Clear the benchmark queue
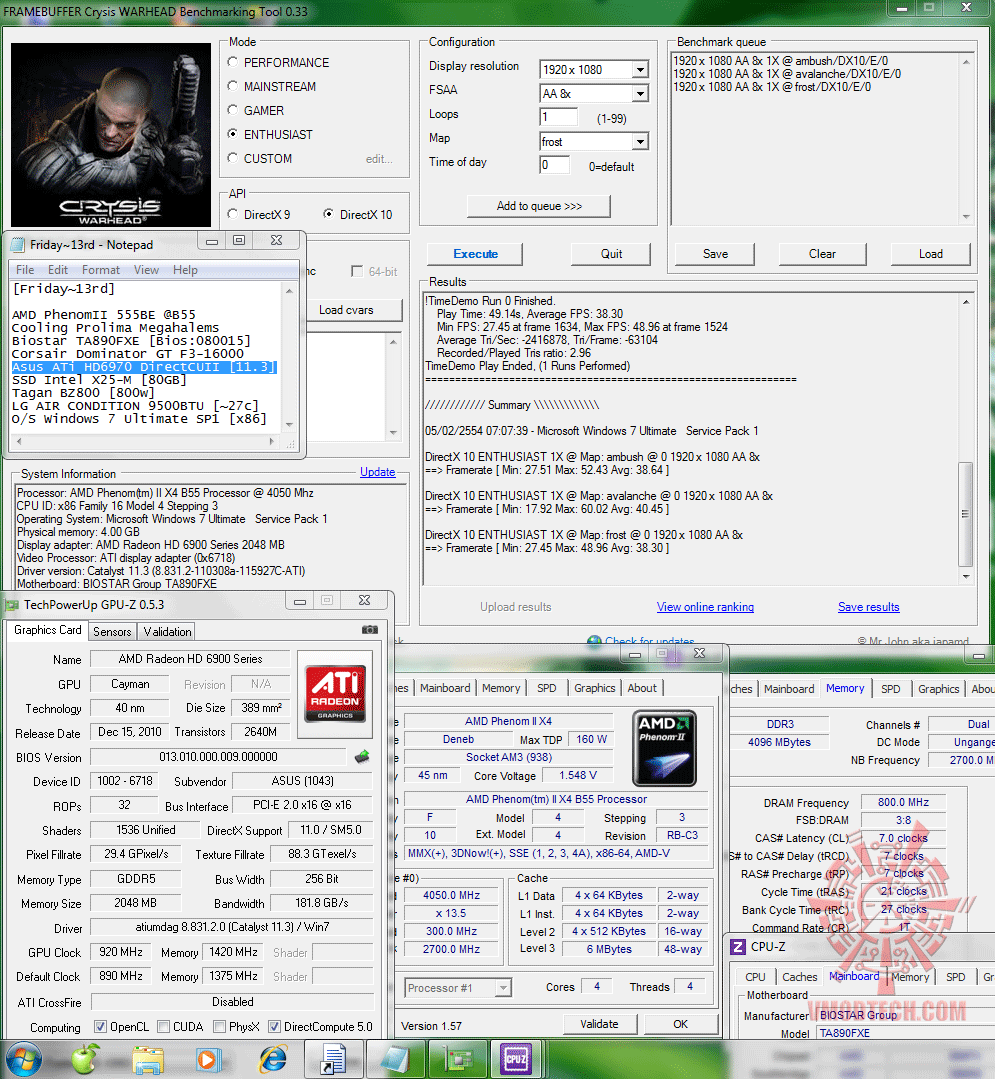This screenshot has width=995, height=1079. (x=822, y=254)
